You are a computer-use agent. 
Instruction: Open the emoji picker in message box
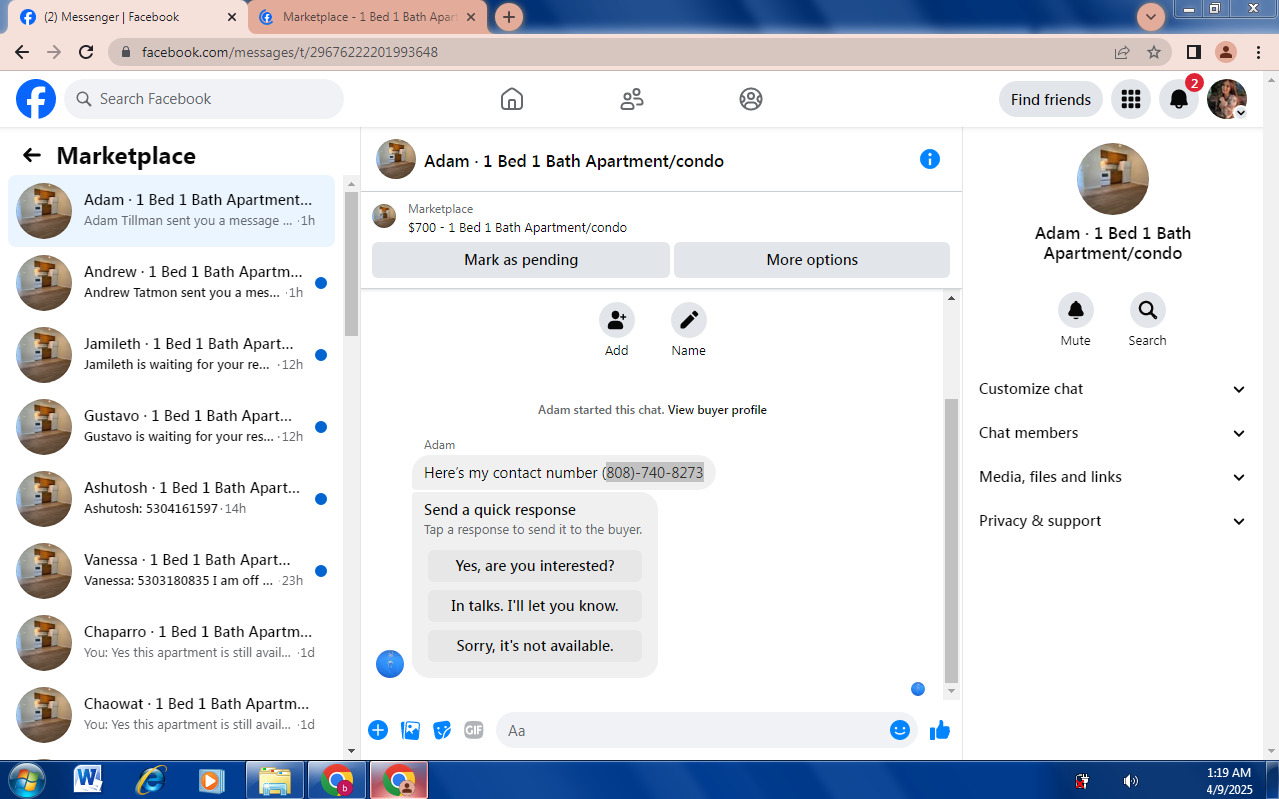tap(900, 730)
